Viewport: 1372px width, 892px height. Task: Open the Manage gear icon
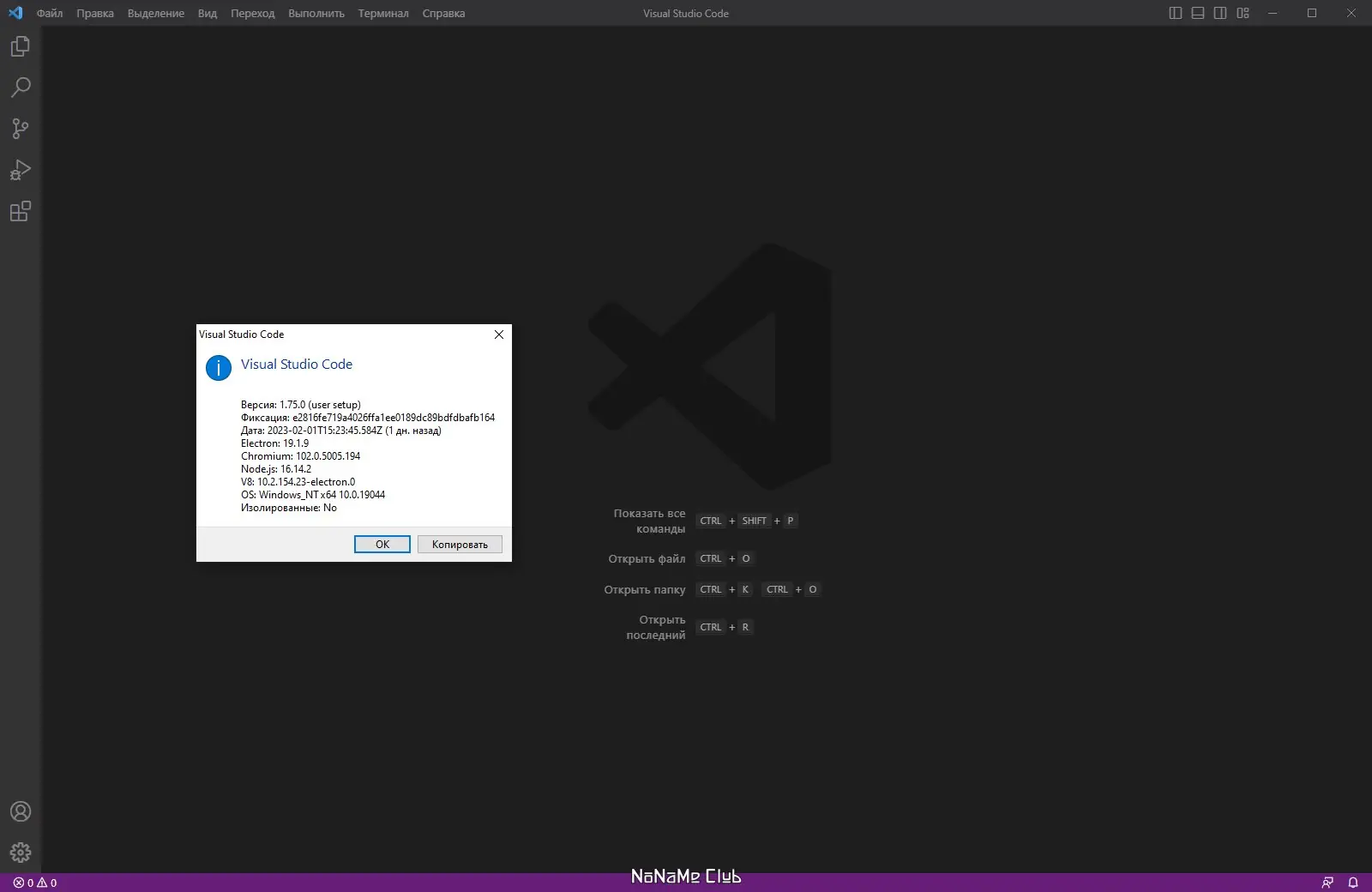click(x=21, y=853)
